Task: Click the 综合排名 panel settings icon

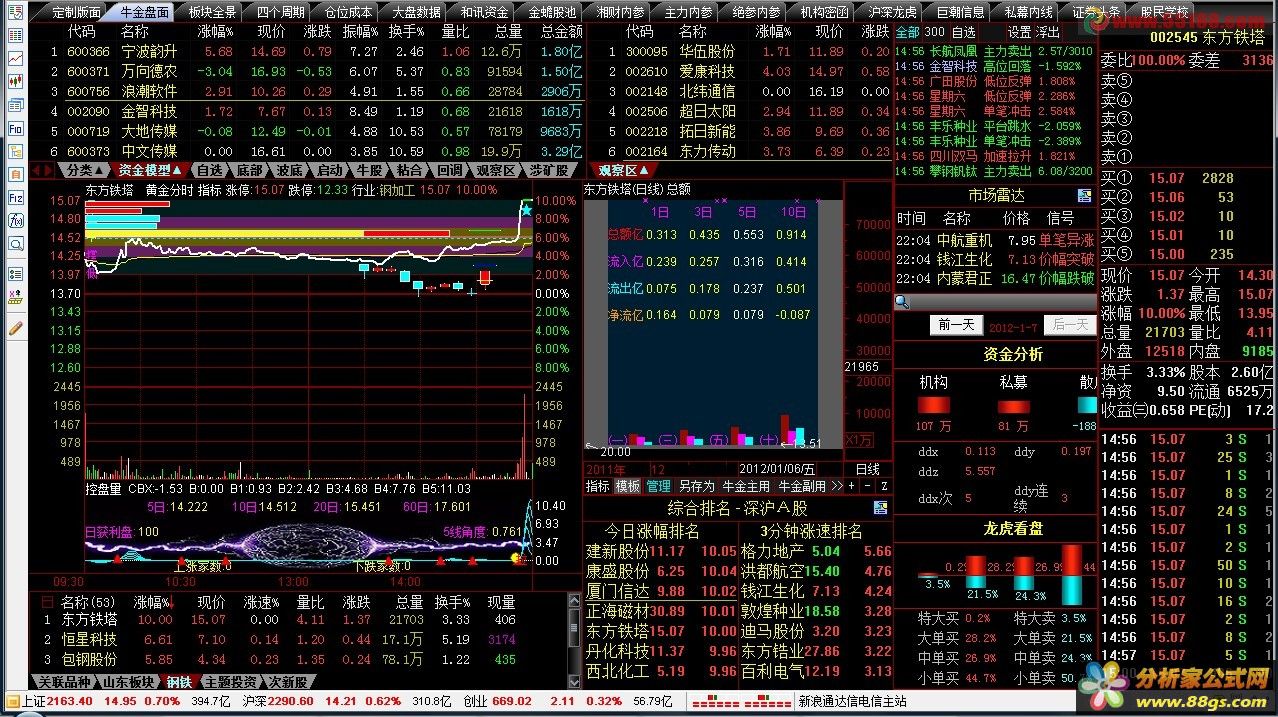Action: point(879,507)
